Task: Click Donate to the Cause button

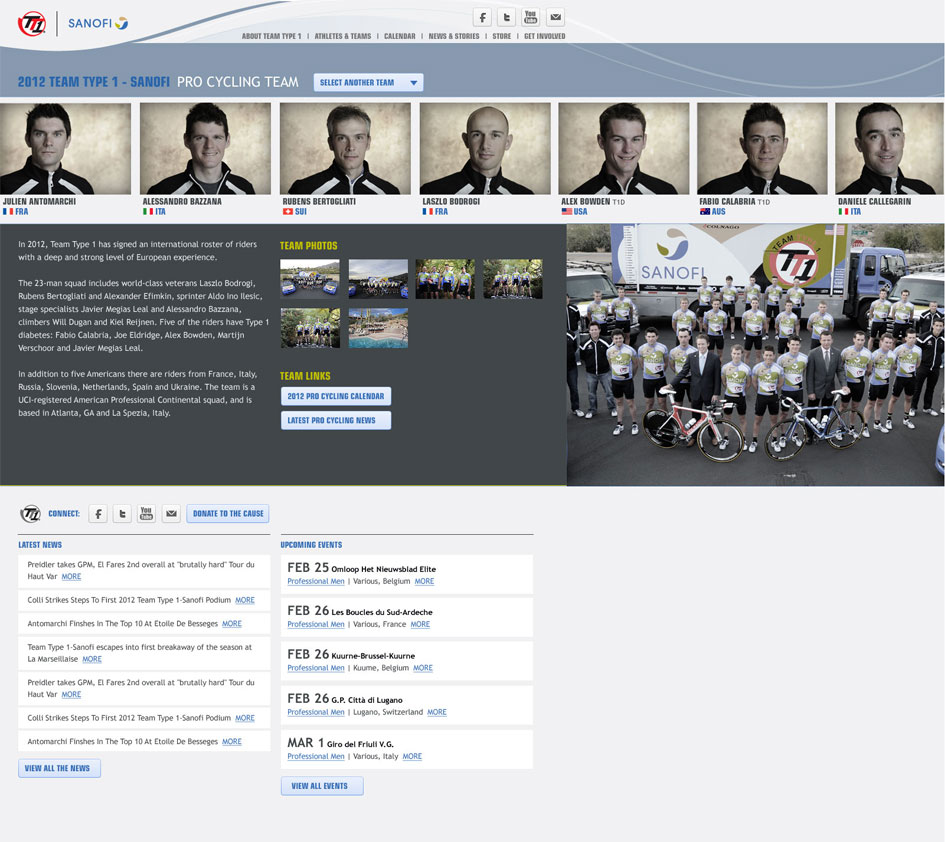Action: coord(228,514)
